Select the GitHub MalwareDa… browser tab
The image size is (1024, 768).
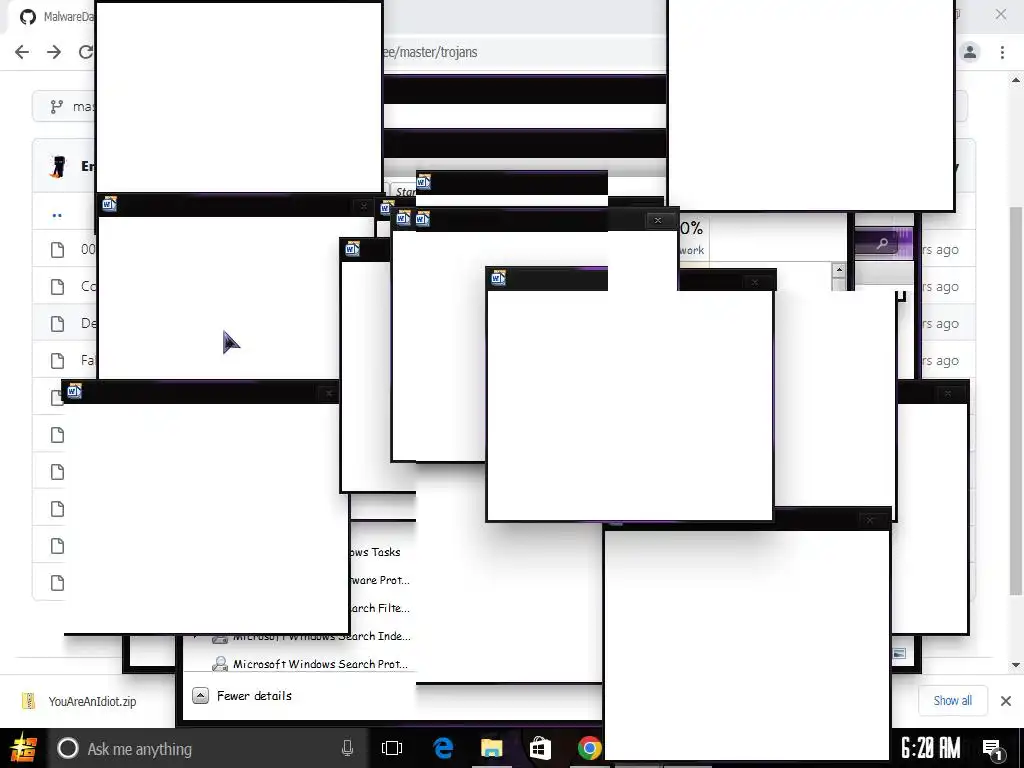(x=56, y=16)
